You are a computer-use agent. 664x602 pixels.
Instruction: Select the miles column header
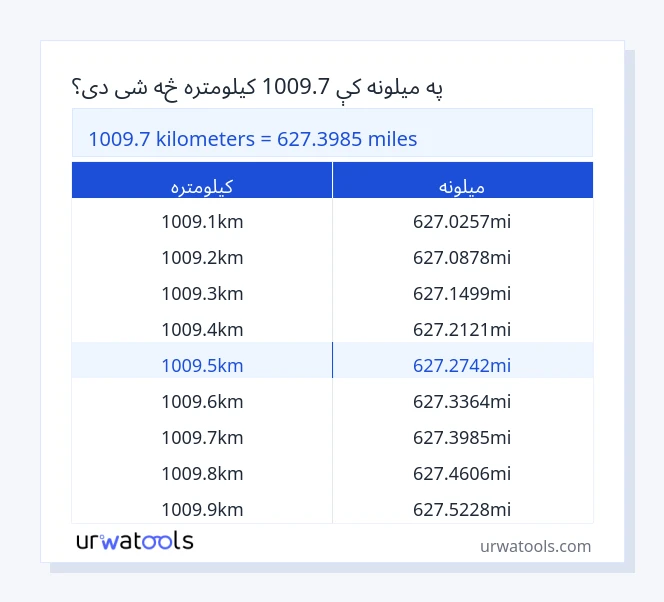(x=462, y=185)
